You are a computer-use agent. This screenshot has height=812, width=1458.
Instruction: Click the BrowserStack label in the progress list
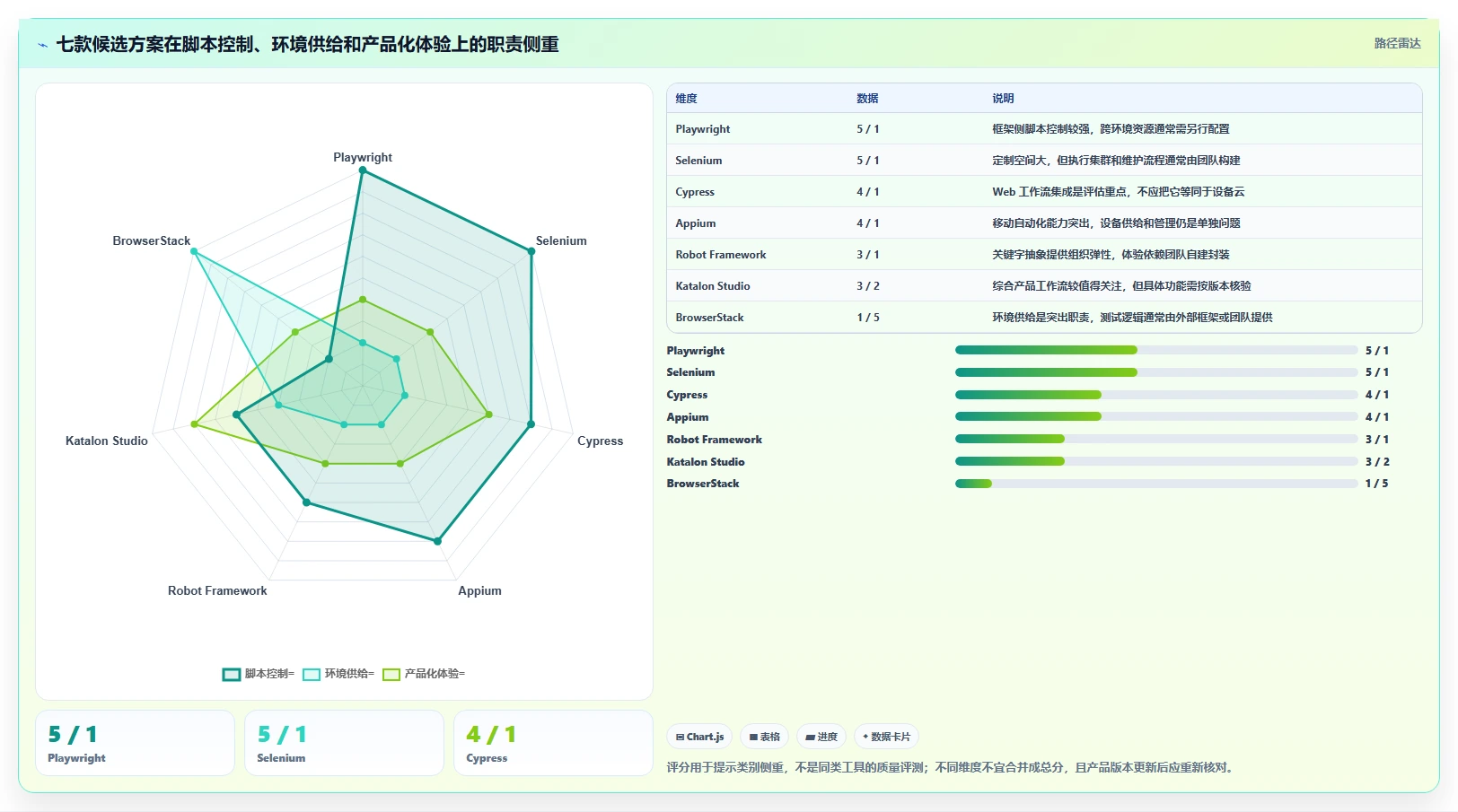click(703, 484)
